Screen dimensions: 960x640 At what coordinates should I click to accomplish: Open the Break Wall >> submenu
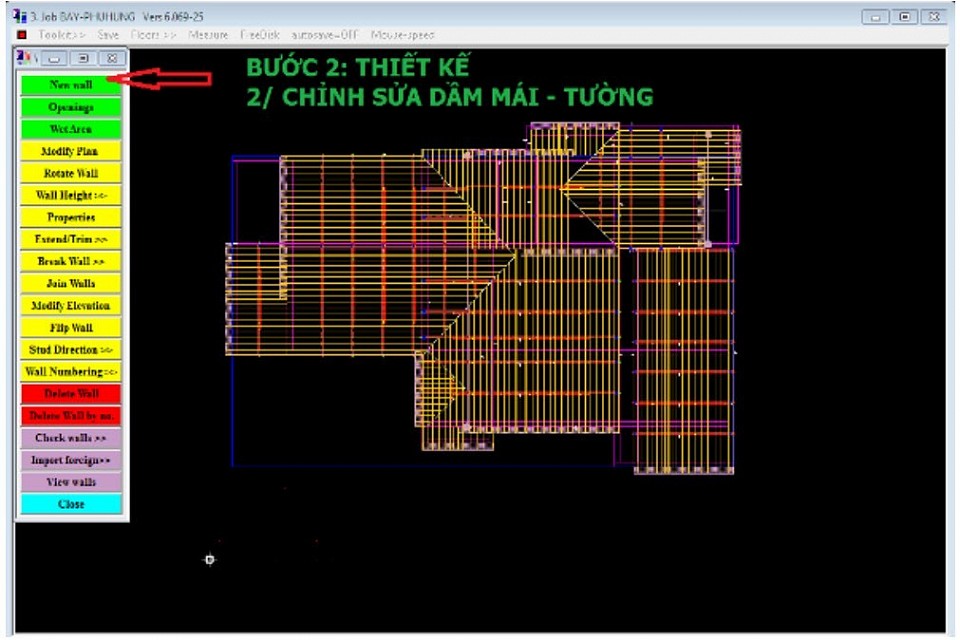pyautogui.click(x=70, y=261)
